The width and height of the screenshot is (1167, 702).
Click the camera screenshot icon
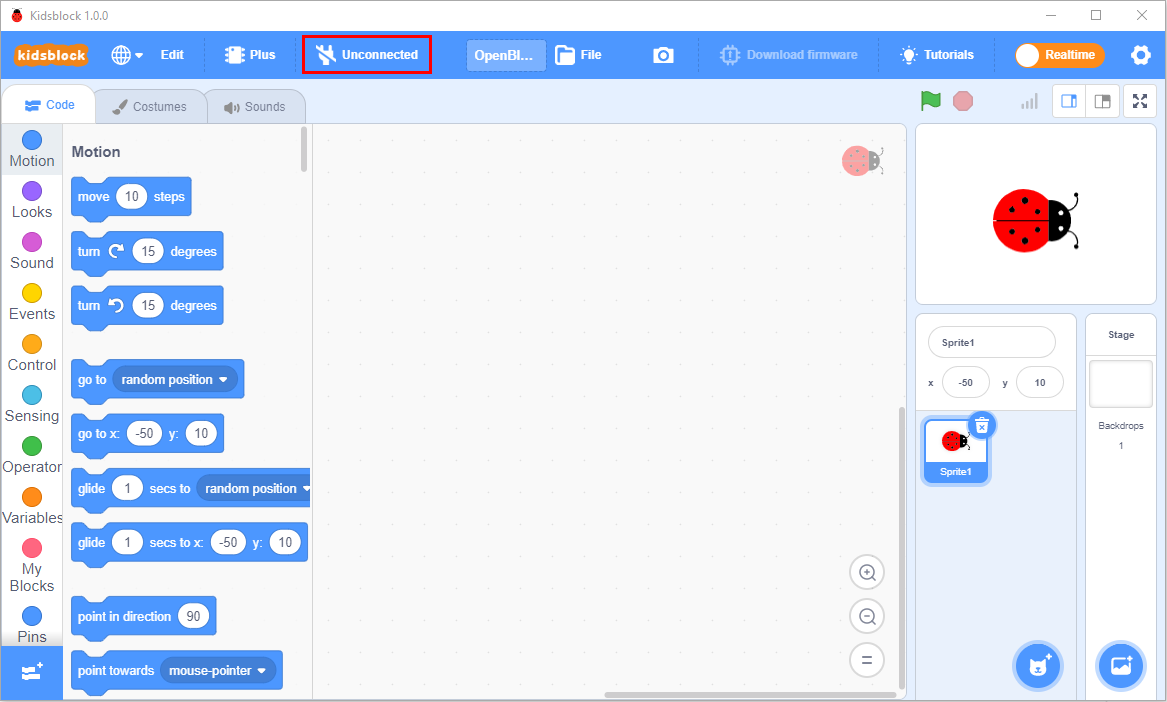663,55
